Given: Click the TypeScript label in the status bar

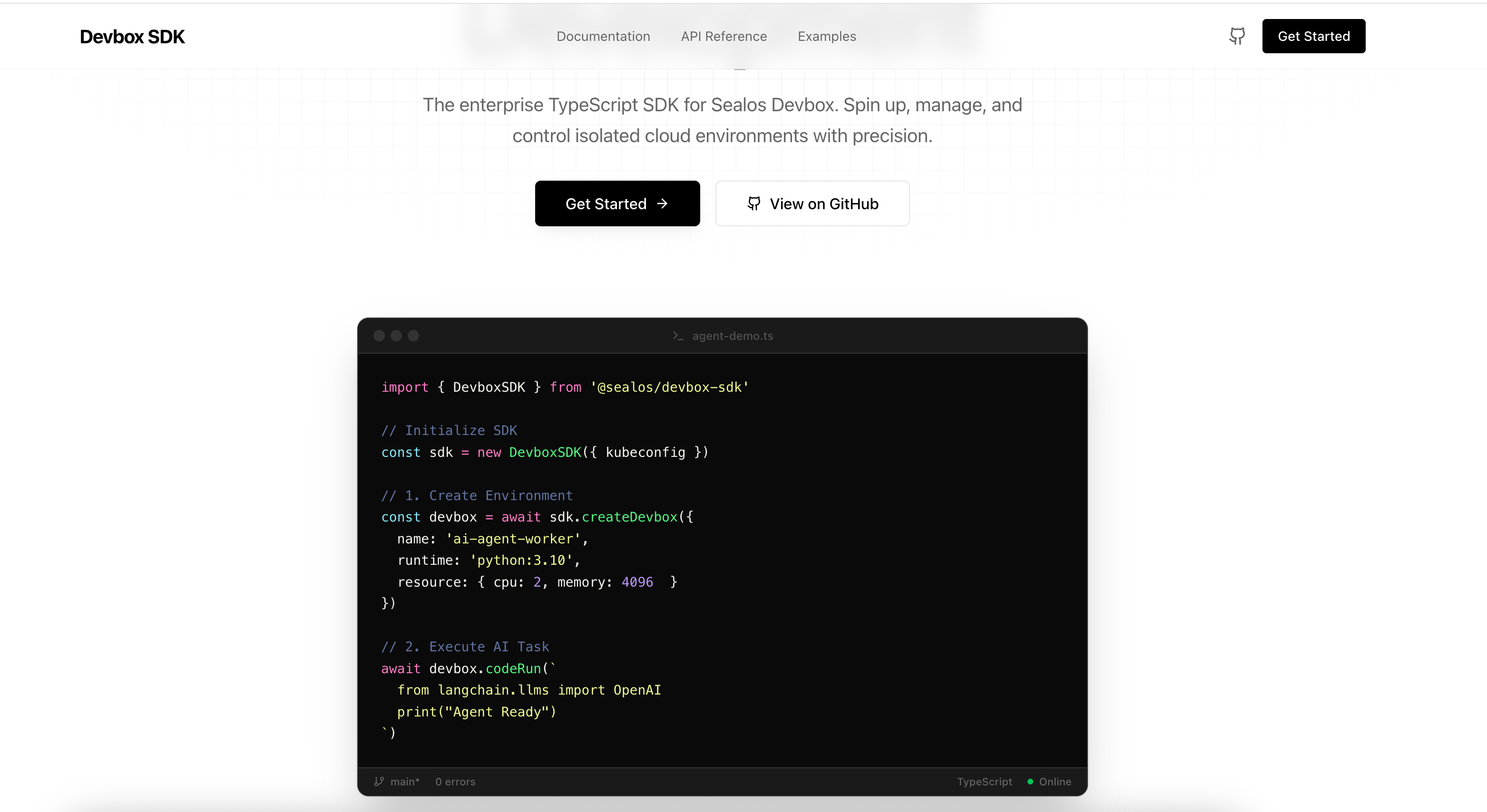Looking at the screenshot, I should click(984, 782).
